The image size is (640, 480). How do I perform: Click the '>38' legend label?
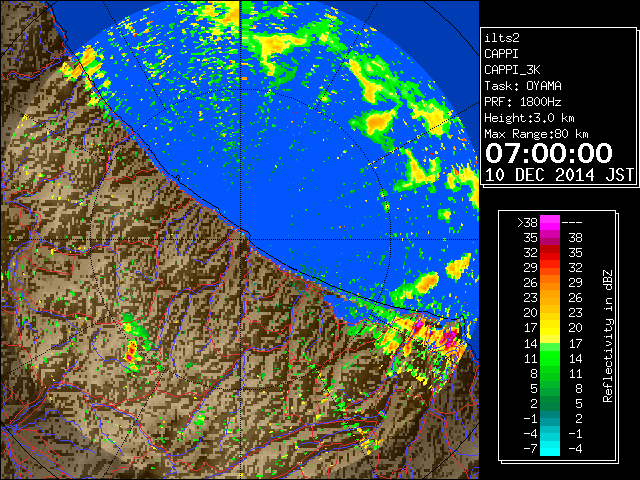(527, 222)
